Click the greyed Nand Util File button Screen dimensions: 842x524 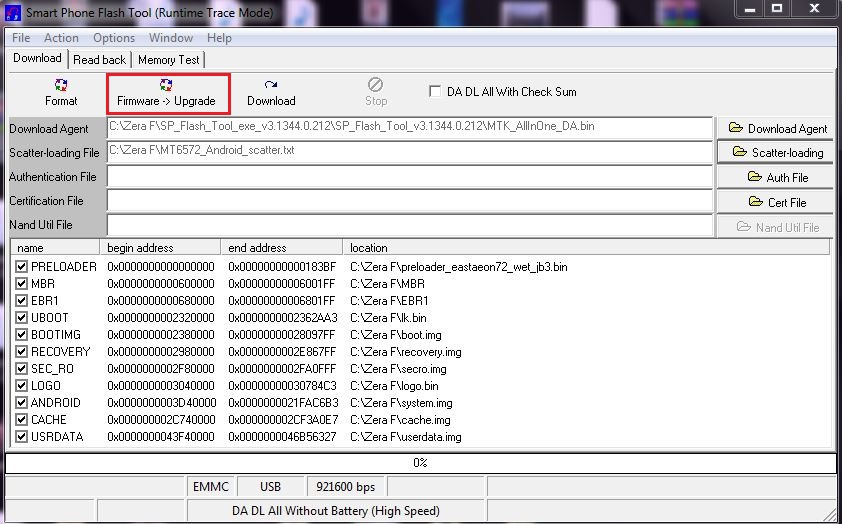pos(775,227)
